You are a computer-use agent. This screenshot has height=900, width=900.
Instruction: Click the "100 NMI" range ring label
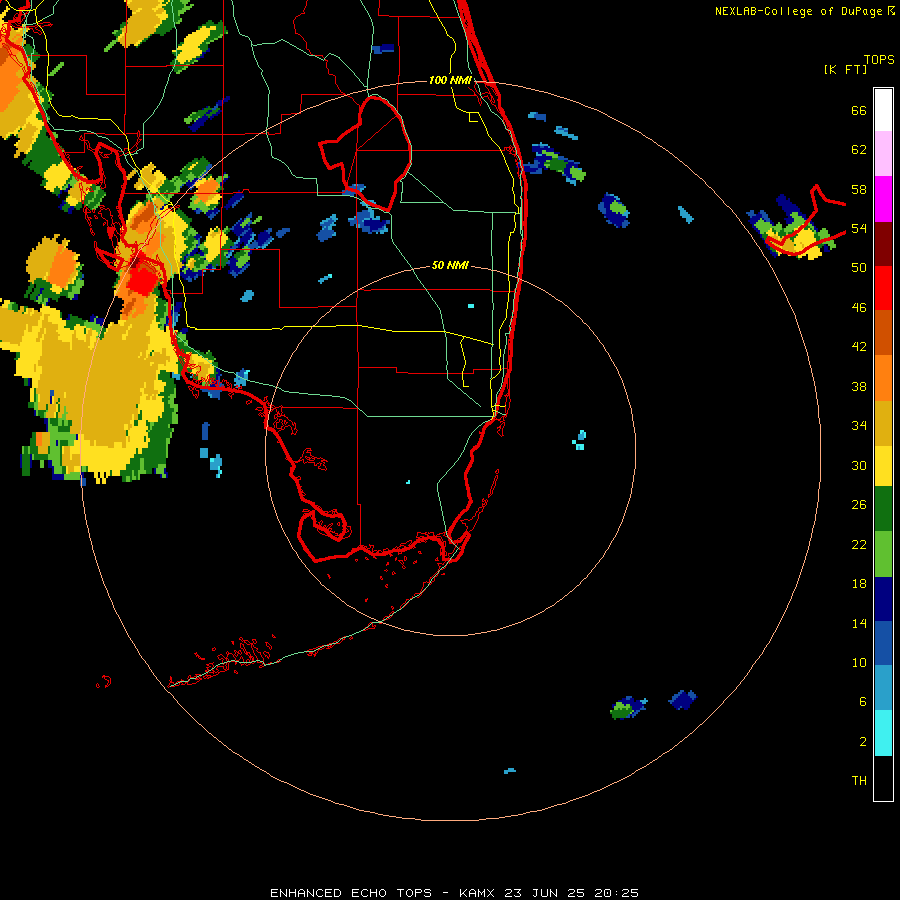tap(450, 80)
